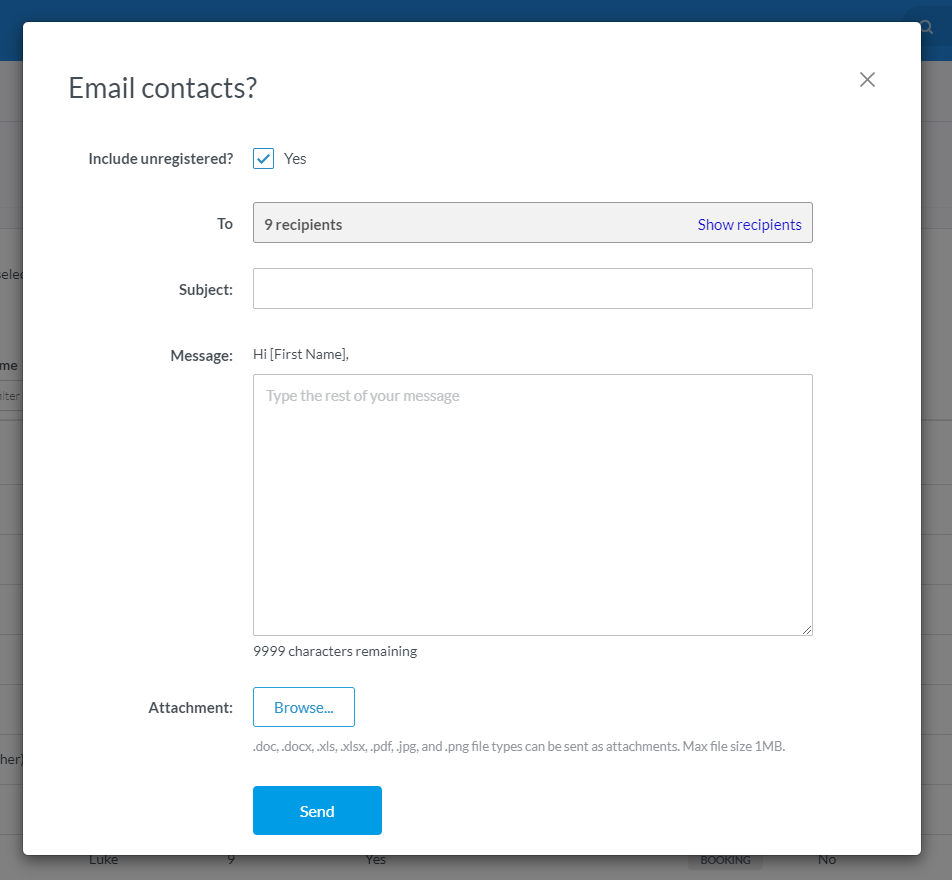
Task: Open the Show recipients link
Action: (749, 225)
